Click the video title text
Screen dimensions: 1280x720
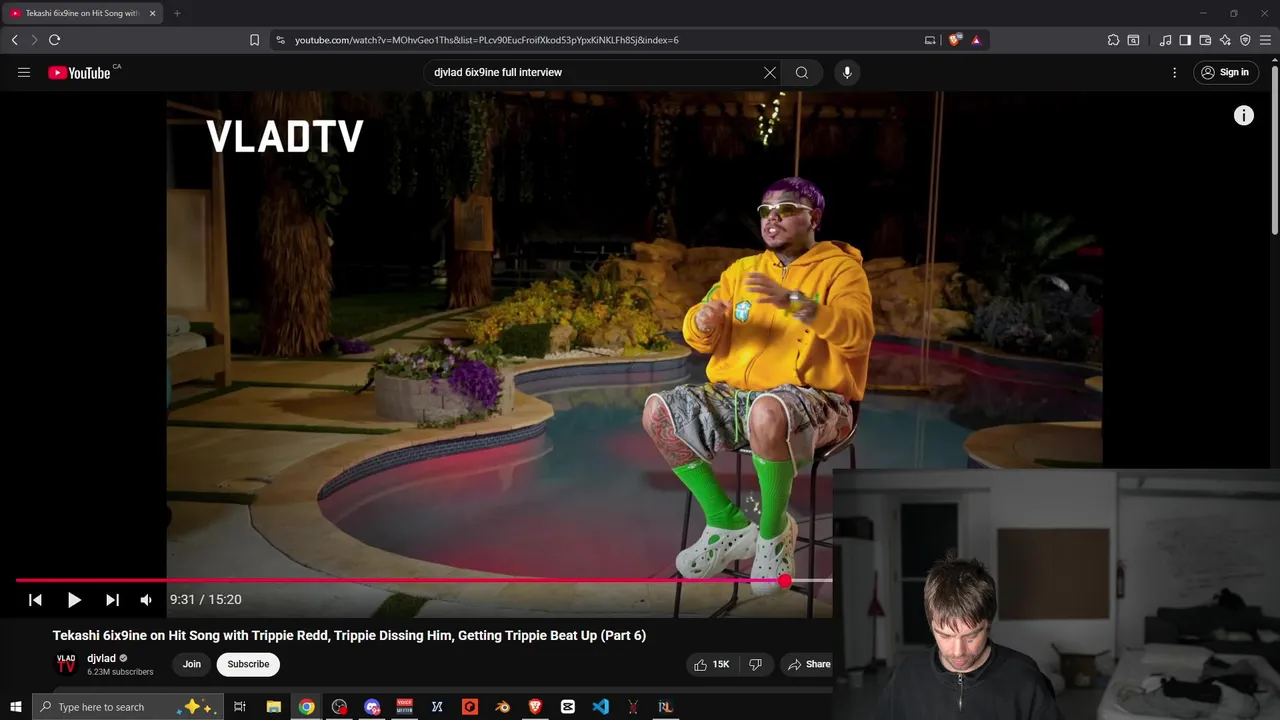pos(349,635)
